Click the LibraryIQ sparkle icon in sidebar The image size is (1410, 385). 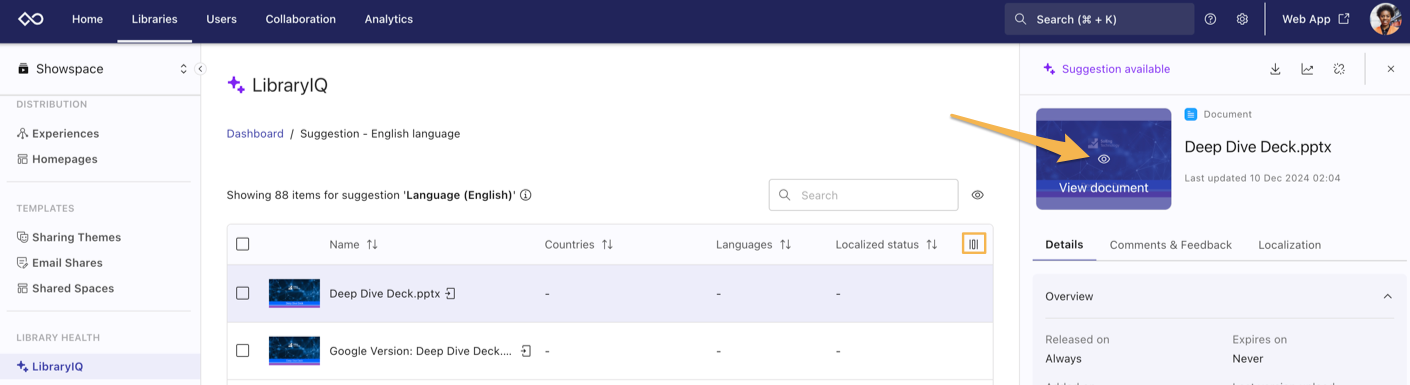click(22, 366)
